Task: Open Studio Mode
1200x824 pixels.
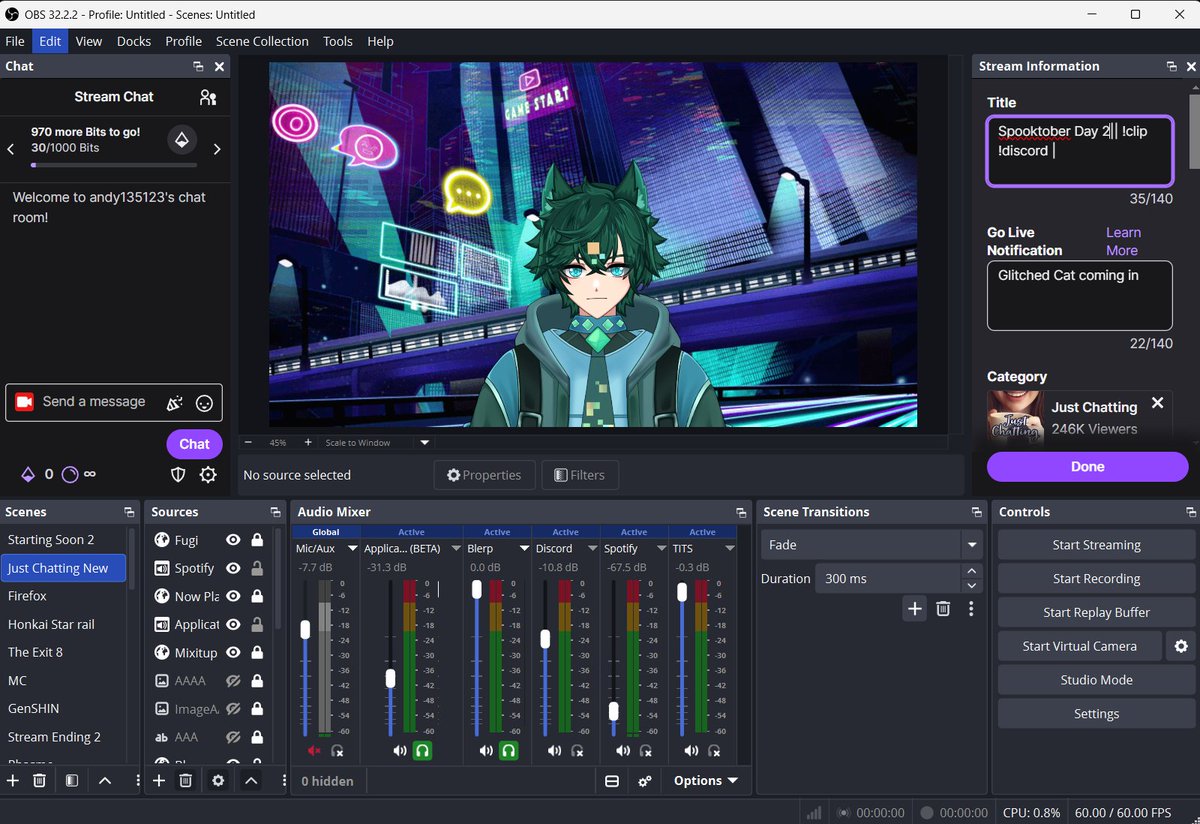Action: tap(1096, 680)
